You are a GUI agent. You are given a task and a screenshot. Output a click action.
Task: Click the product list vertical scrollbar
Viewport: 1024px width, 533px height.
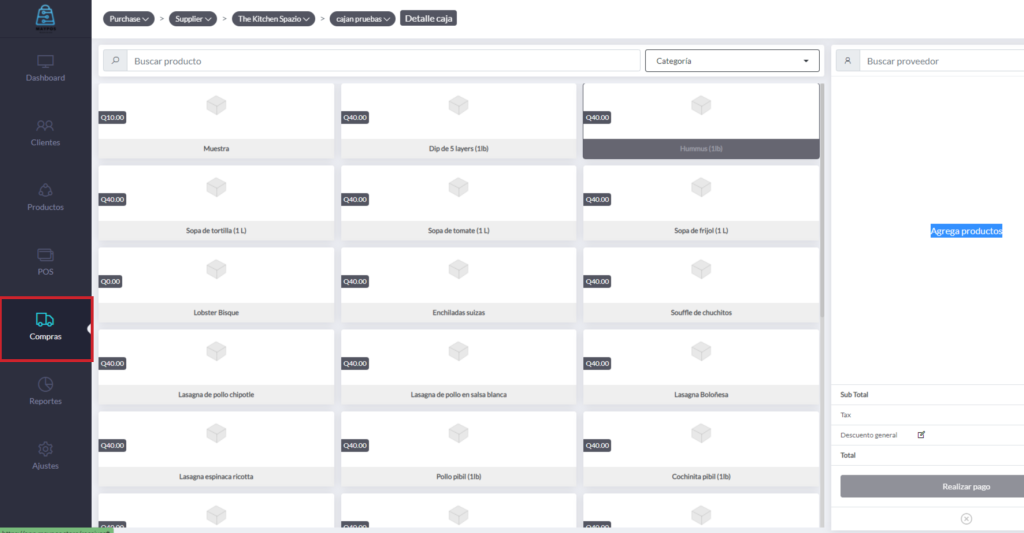pos(823,200)
